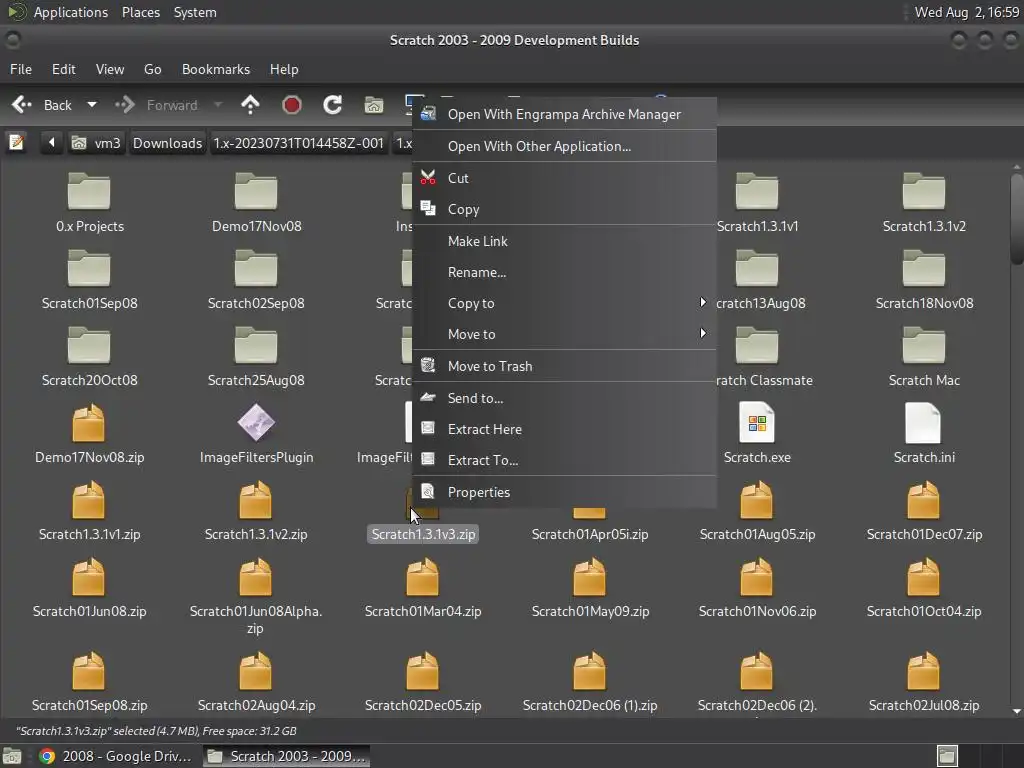Open Properties from the context menu
The height and width of the screenshot is (768, 1024).
pos(564,492)
